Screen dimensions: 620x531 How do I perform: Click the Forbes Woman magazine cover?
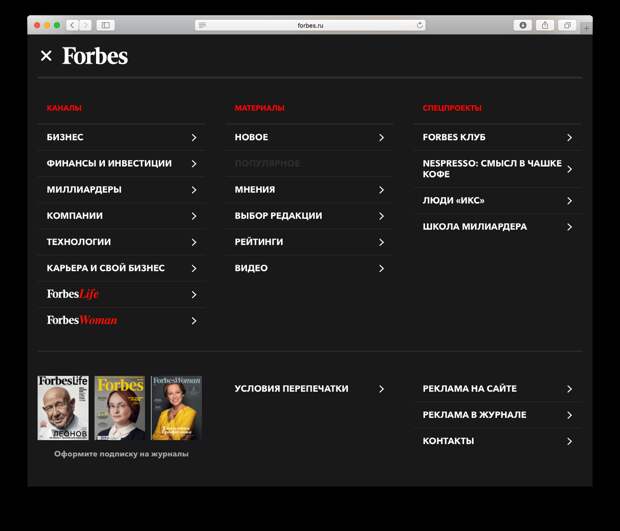click(x=176, y=408)
